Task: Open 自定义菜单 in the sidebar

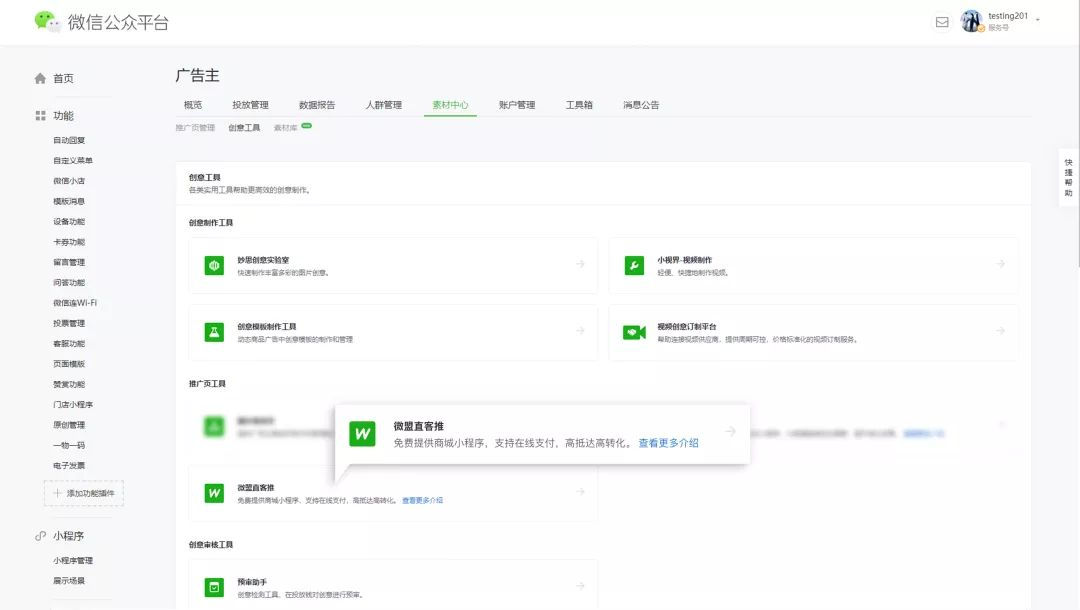Action: [73, 160]
